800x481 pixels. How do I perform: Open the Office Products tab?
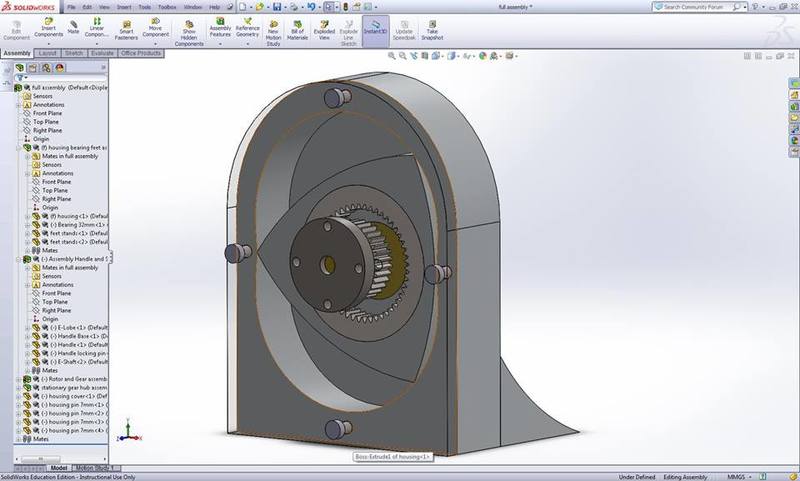point(142,52)
